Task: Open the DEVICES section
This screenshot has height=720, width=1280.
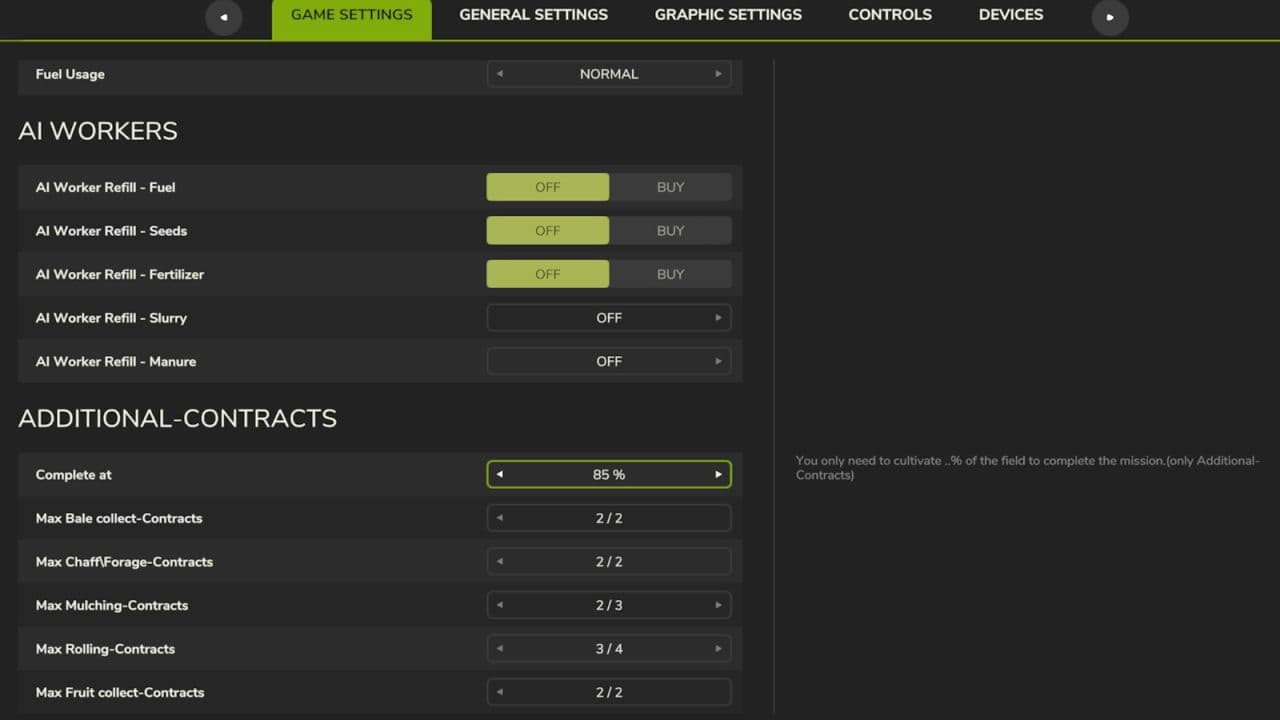Action: [1010, 14]
